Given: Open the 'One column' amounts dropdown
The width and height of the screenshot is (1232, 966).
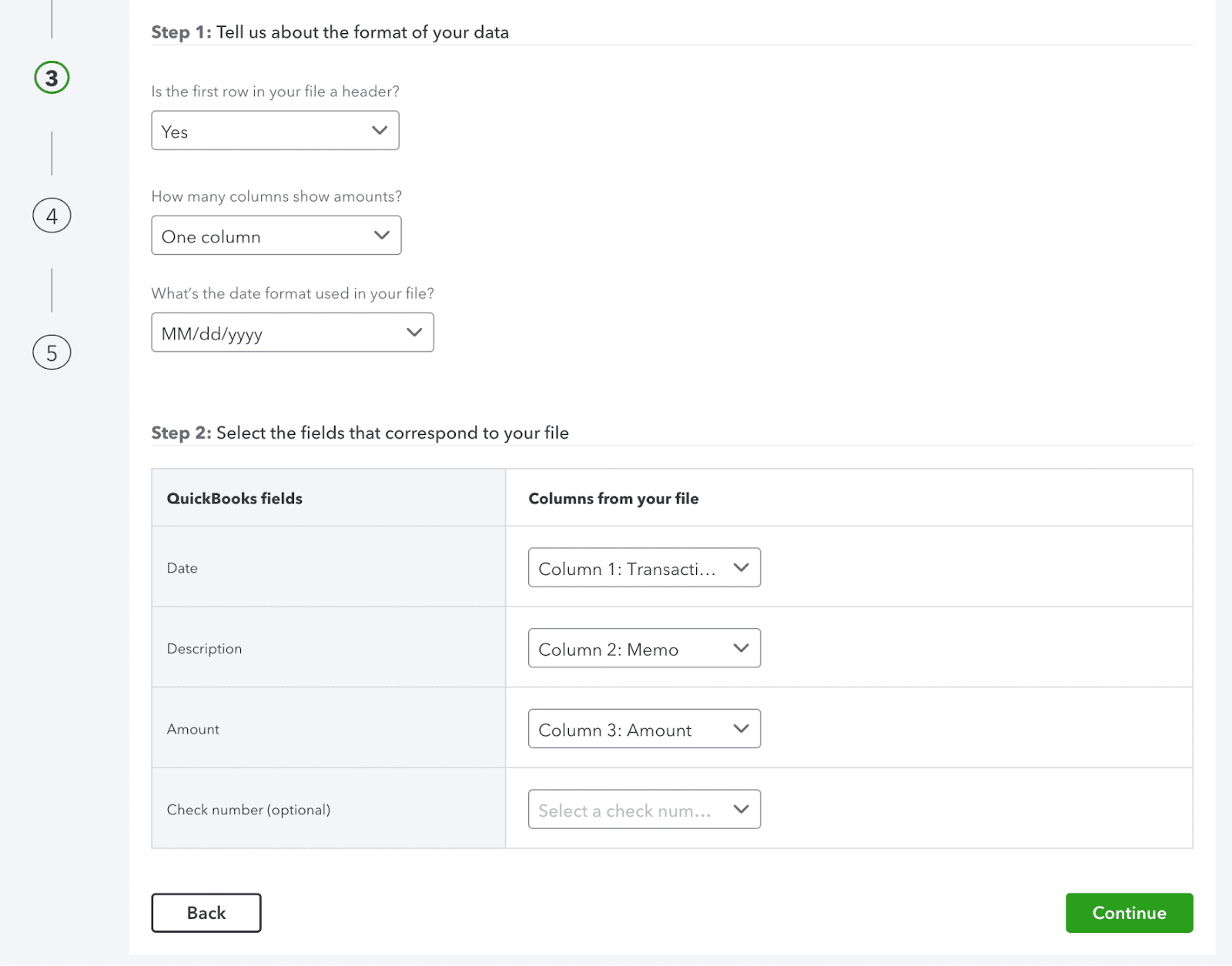Looking at the screenshot, I should pos(276,236).
